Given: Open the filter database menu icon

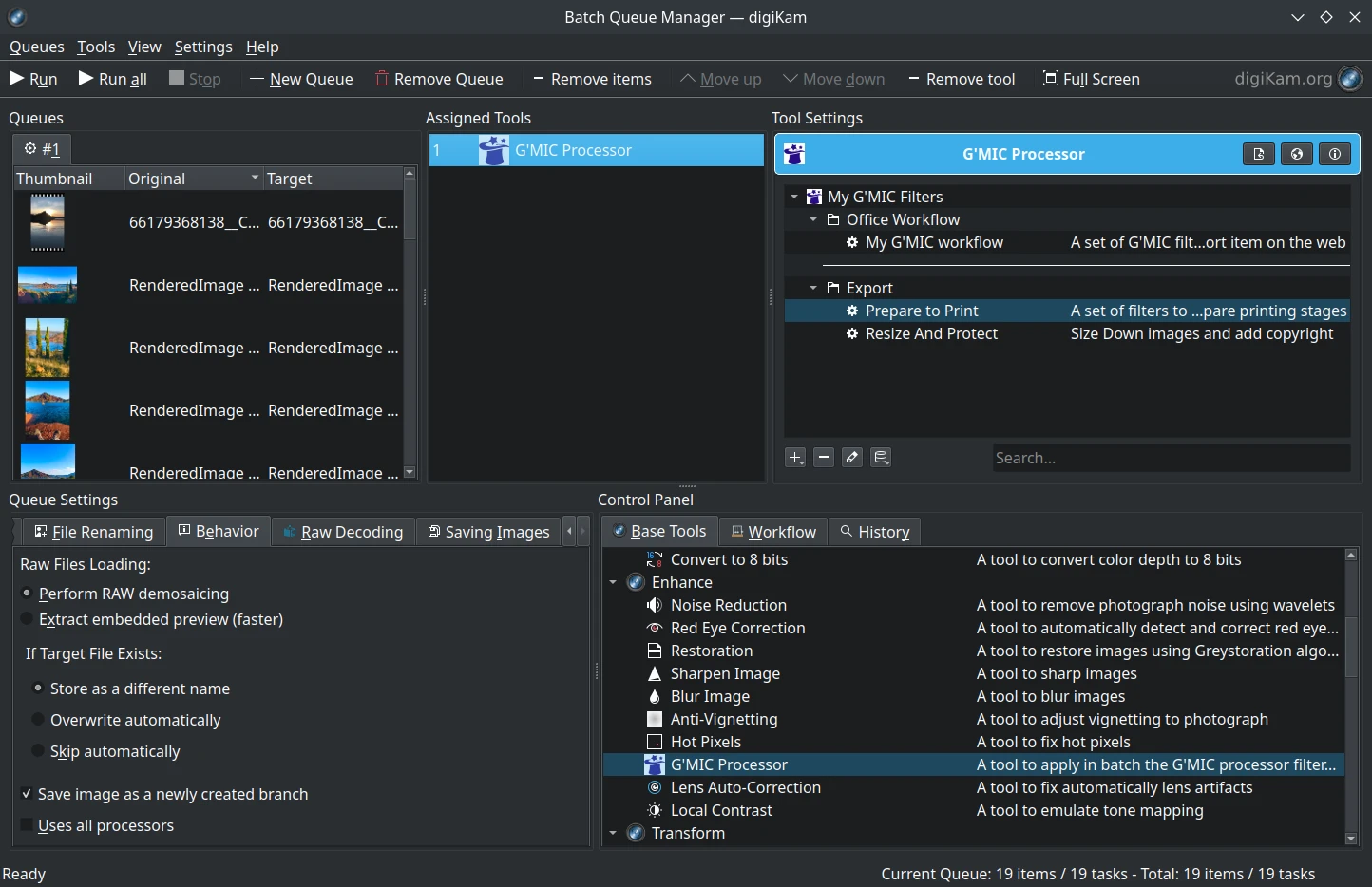Looking at the screenshot, I should coord(881,458).
